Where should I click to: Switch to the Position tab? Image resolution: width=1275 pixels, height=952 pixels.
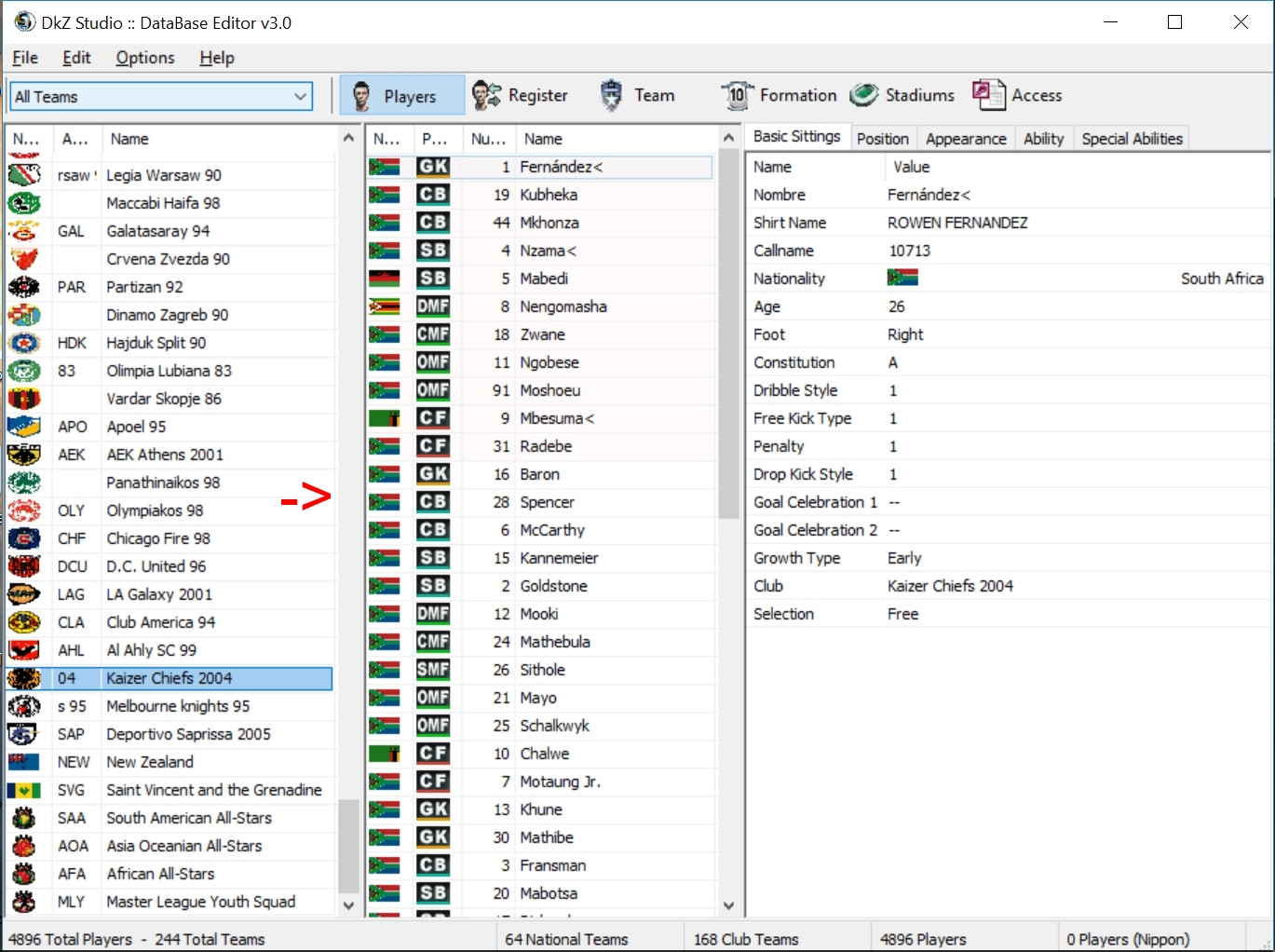(882, 139)
